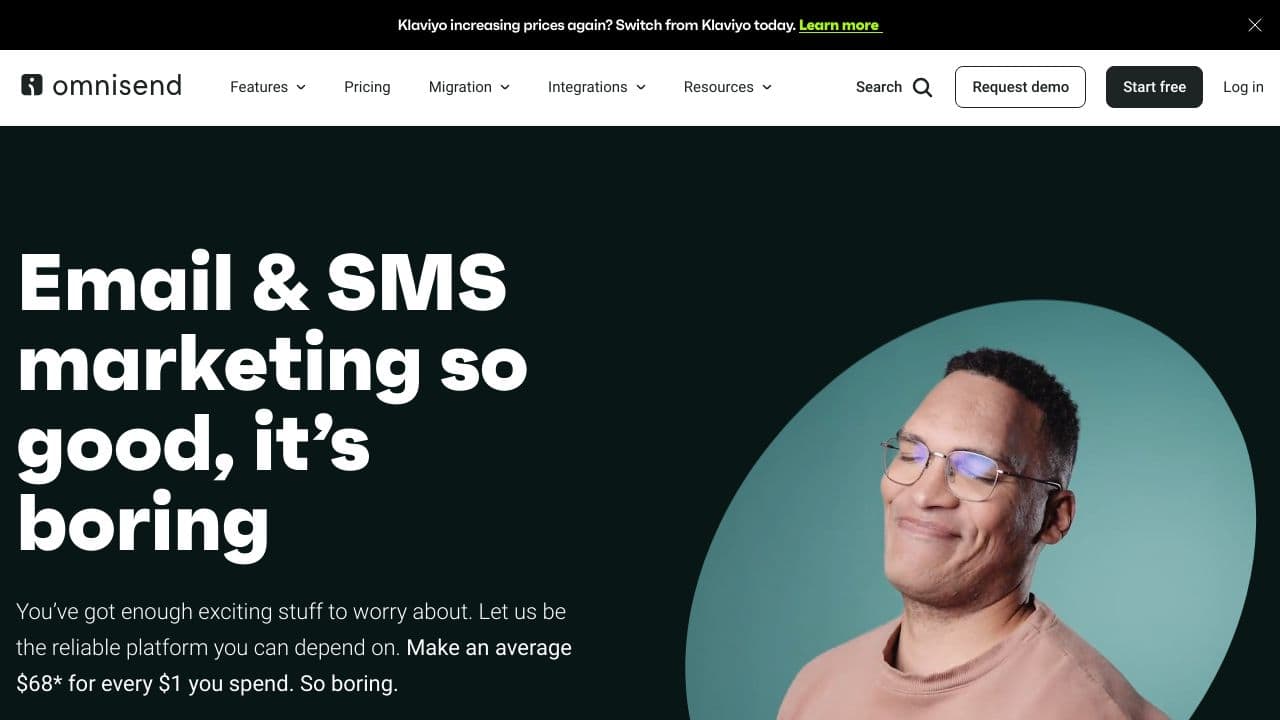1280x720 pixels.
Task: Click the magnifying glass search icon
Action: [x=922, y=87]
